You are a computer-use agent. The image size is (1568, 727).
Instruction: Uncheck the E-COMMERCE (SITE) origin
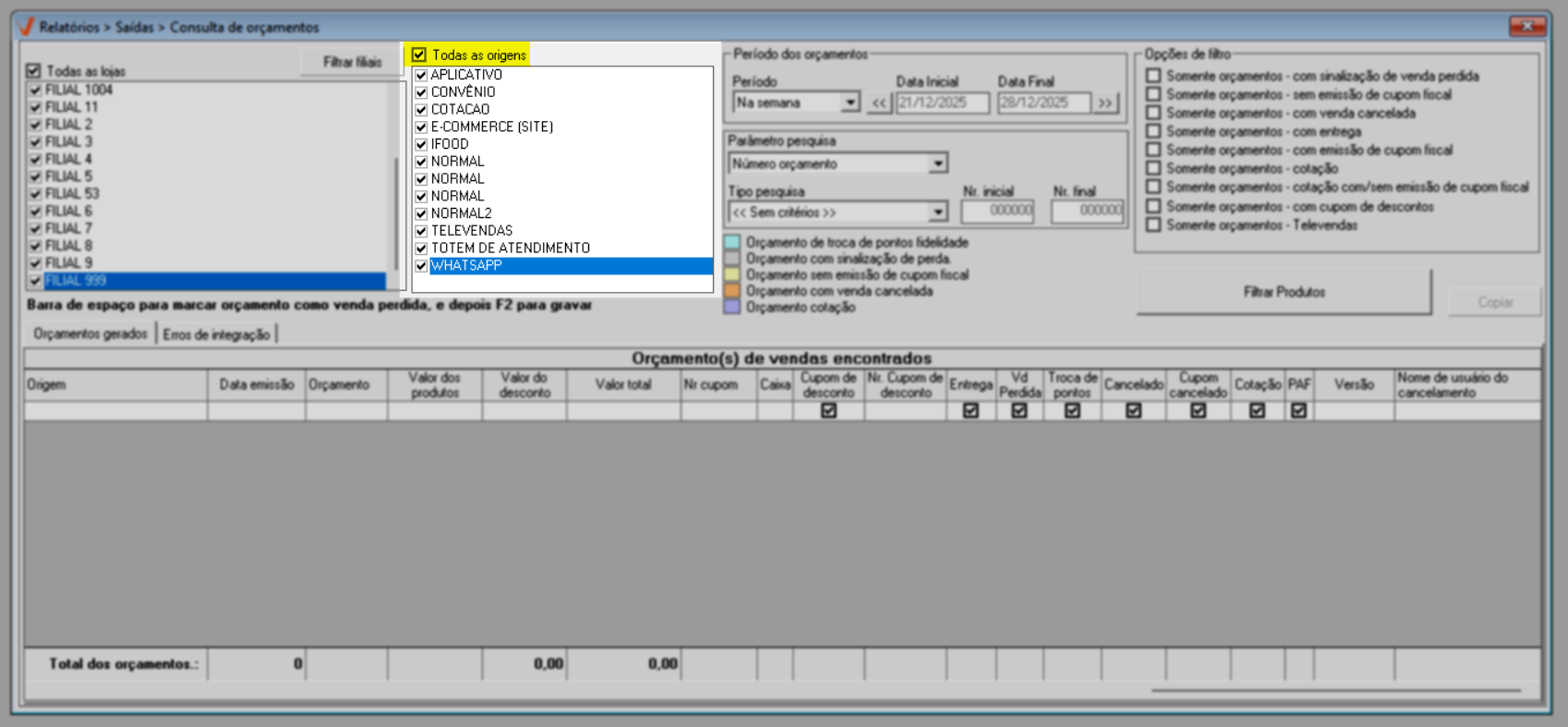click(421, 127)
